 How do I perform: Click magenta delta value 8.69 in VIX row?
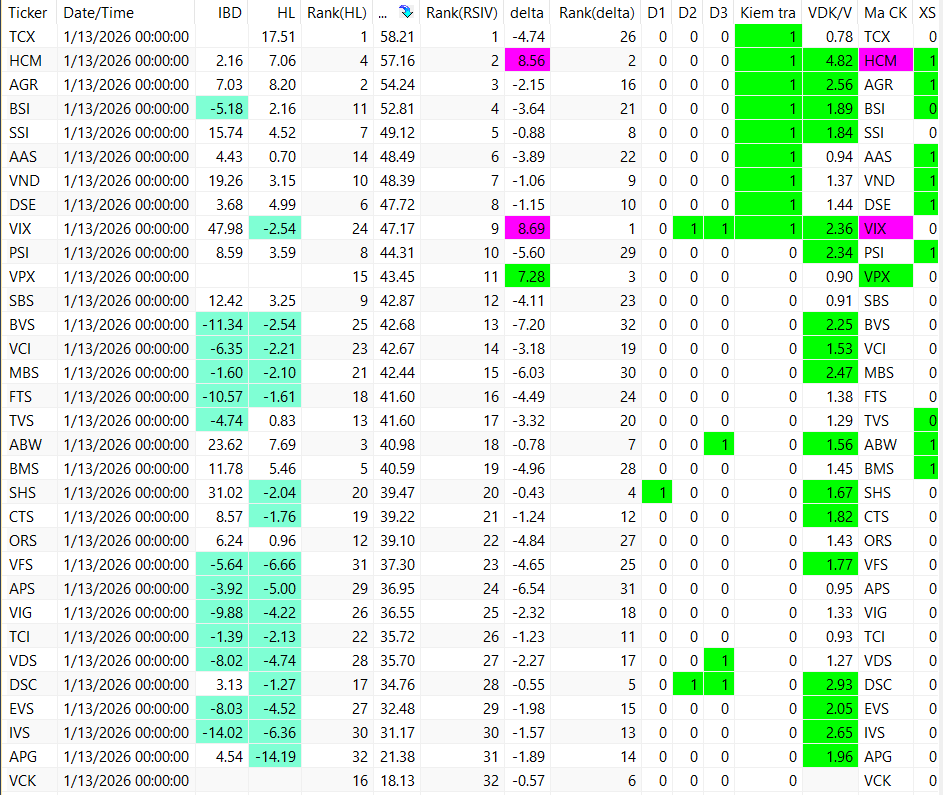(527, 229)
